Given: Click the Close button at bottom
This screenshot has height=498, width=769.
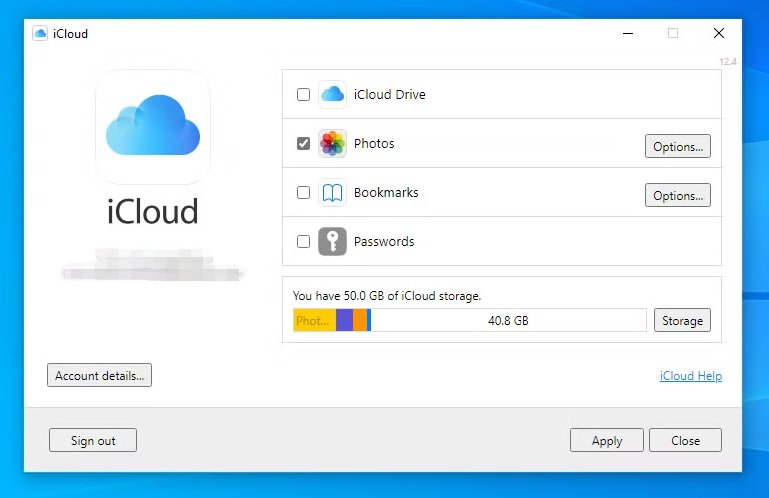Looking at the screenshot, I should 685,440.
